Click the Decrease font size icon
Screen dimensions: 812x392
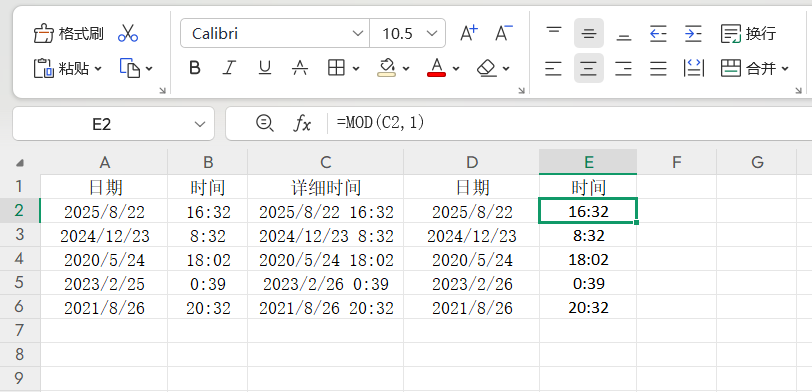pyautogui.click(x=504, y=34)
